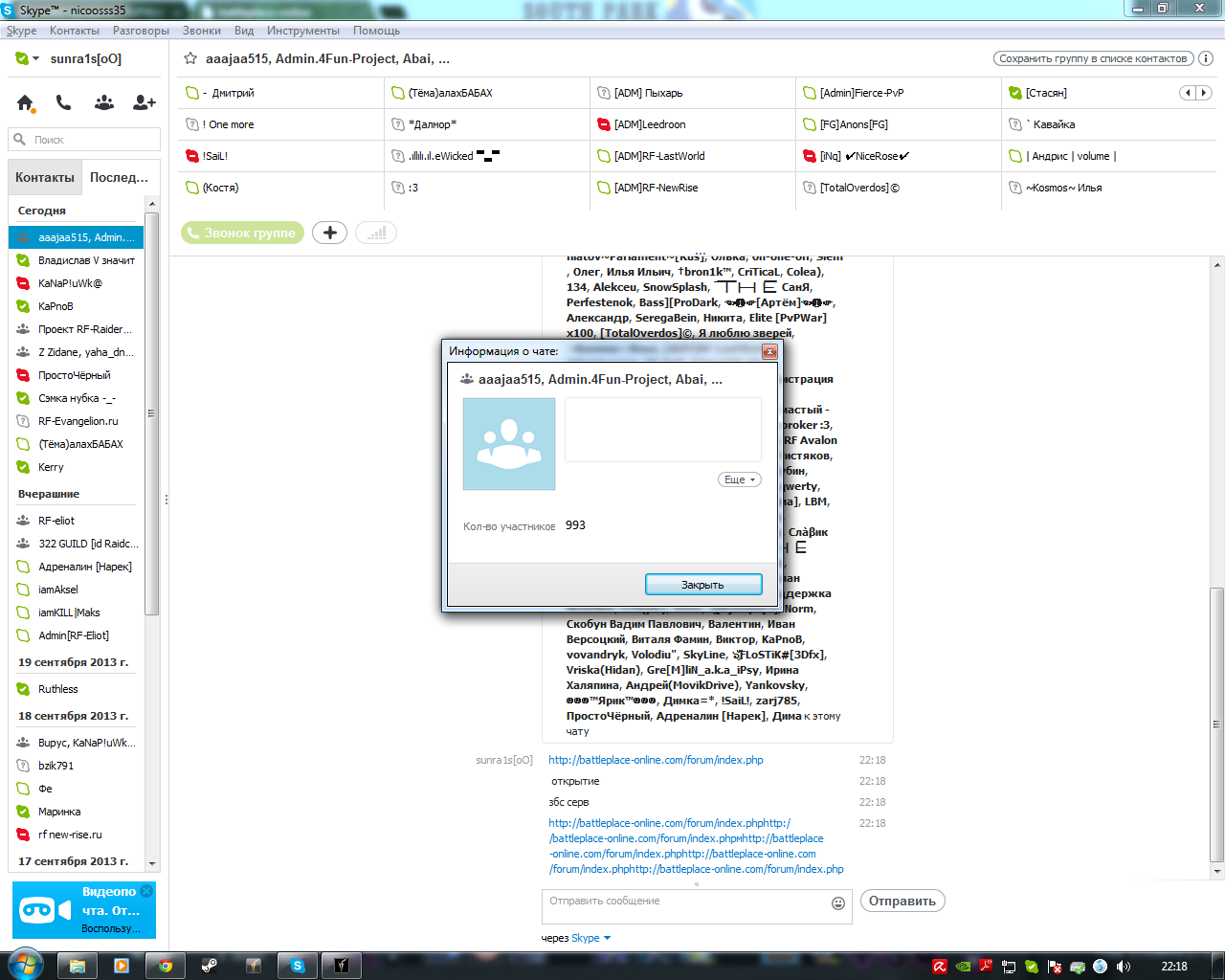Open the Контакты menu
Image resolution: width=1225 pixels, height=980 pixels.
coord(75,31)
